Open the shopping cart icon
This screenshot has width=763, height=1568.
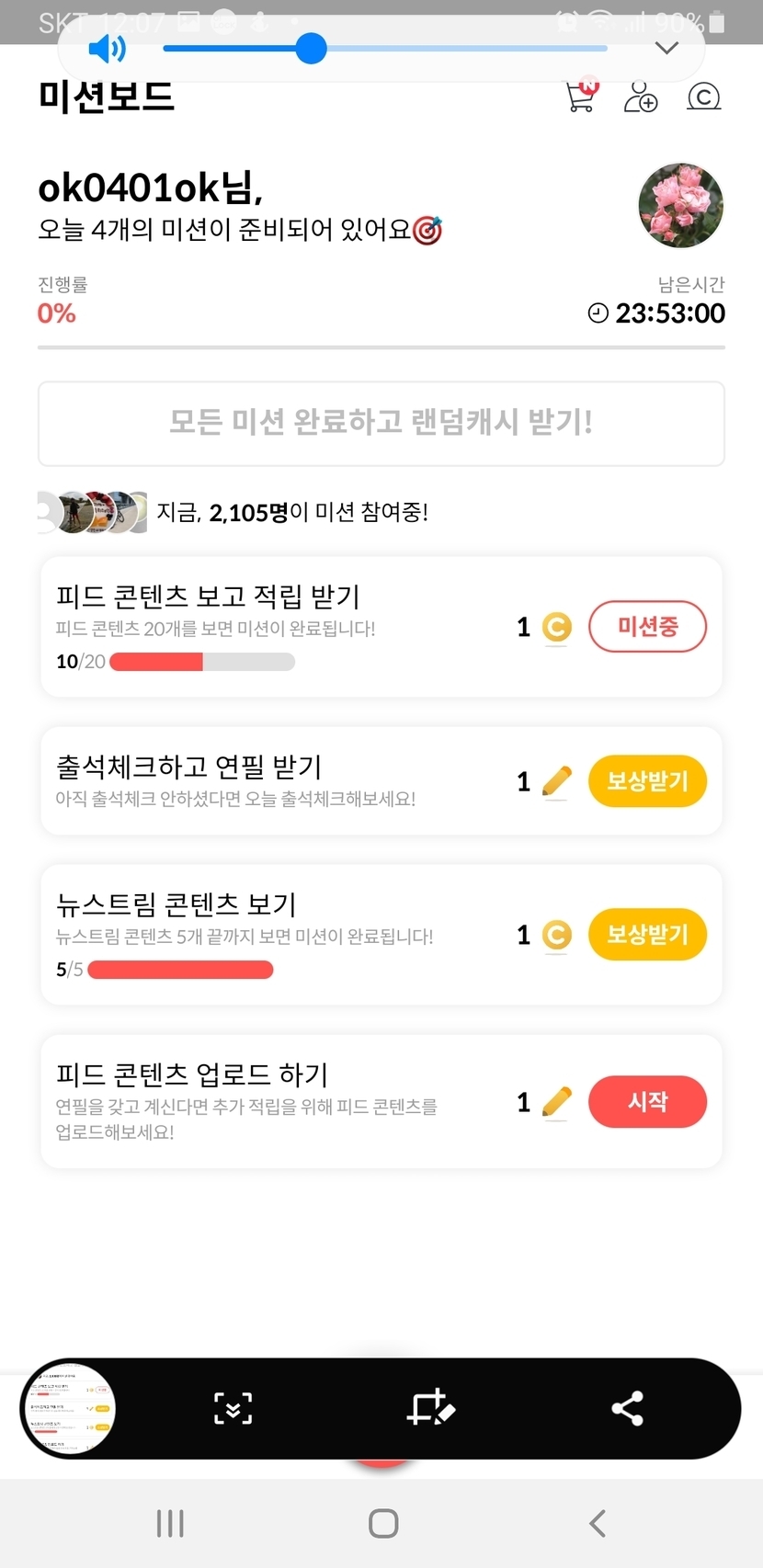581,96
